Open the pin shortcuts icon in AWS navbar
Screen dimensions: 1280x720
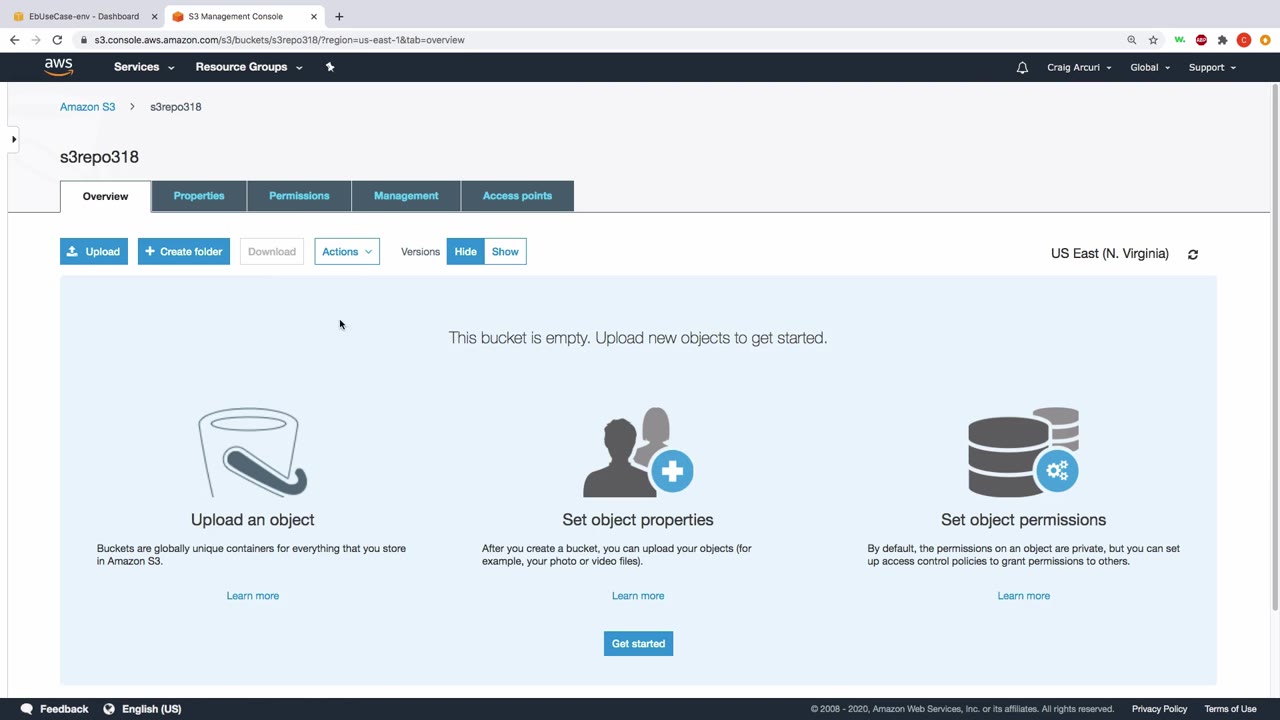pos(330,67)
